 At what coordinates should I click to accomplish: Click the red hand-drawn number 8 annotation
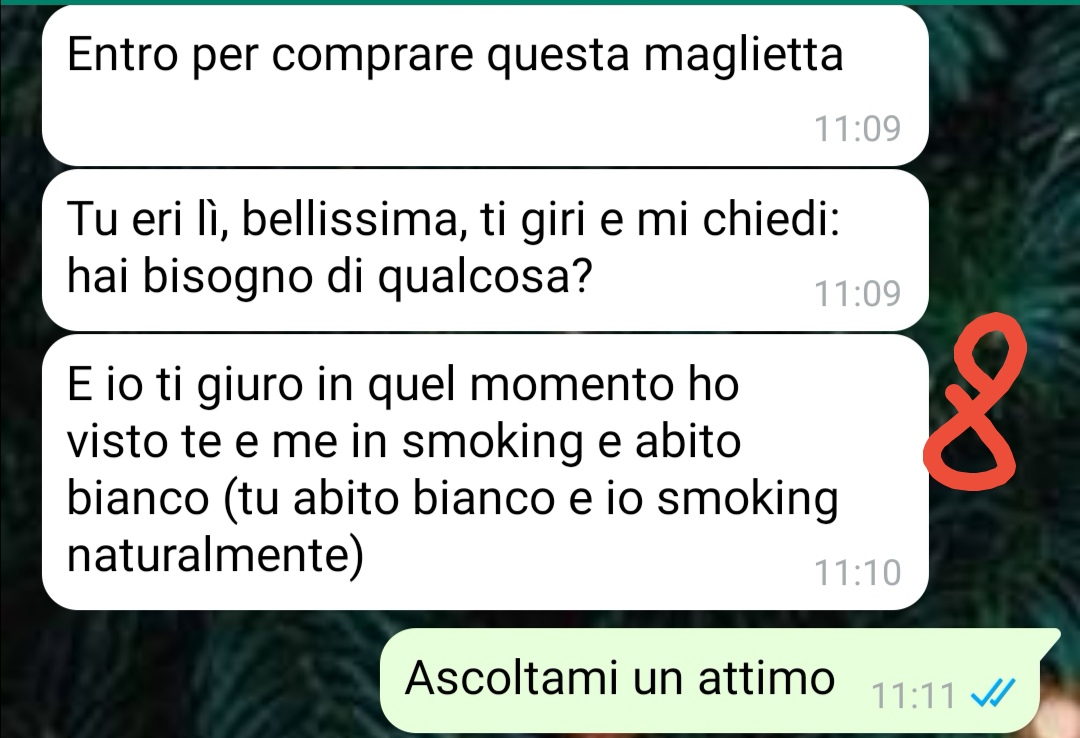coord(975,401)
